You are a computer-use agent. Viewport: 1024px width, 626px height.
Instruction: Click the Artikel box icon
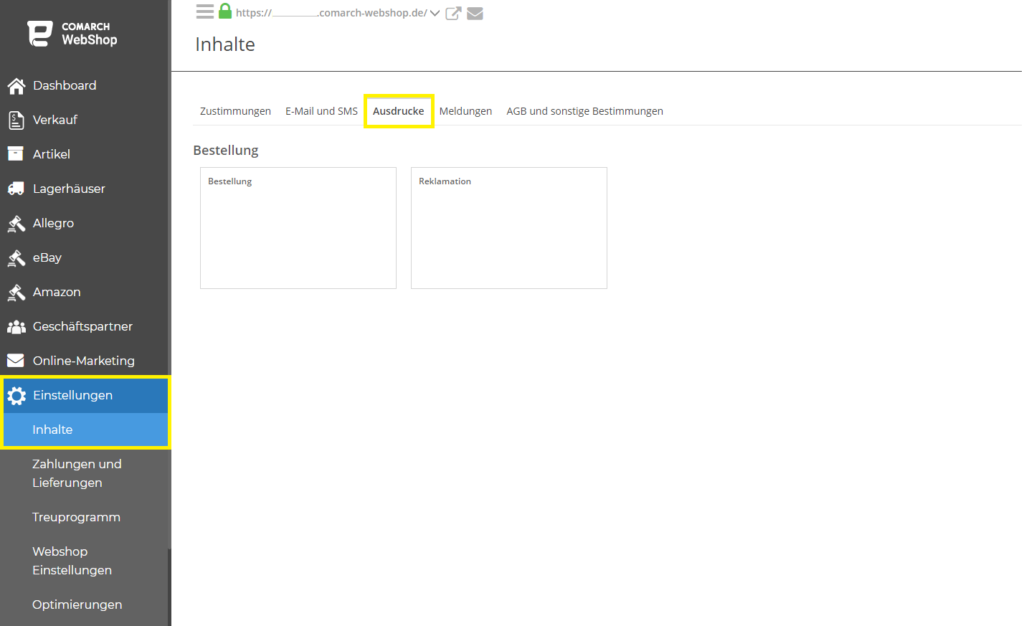[16, 154]
